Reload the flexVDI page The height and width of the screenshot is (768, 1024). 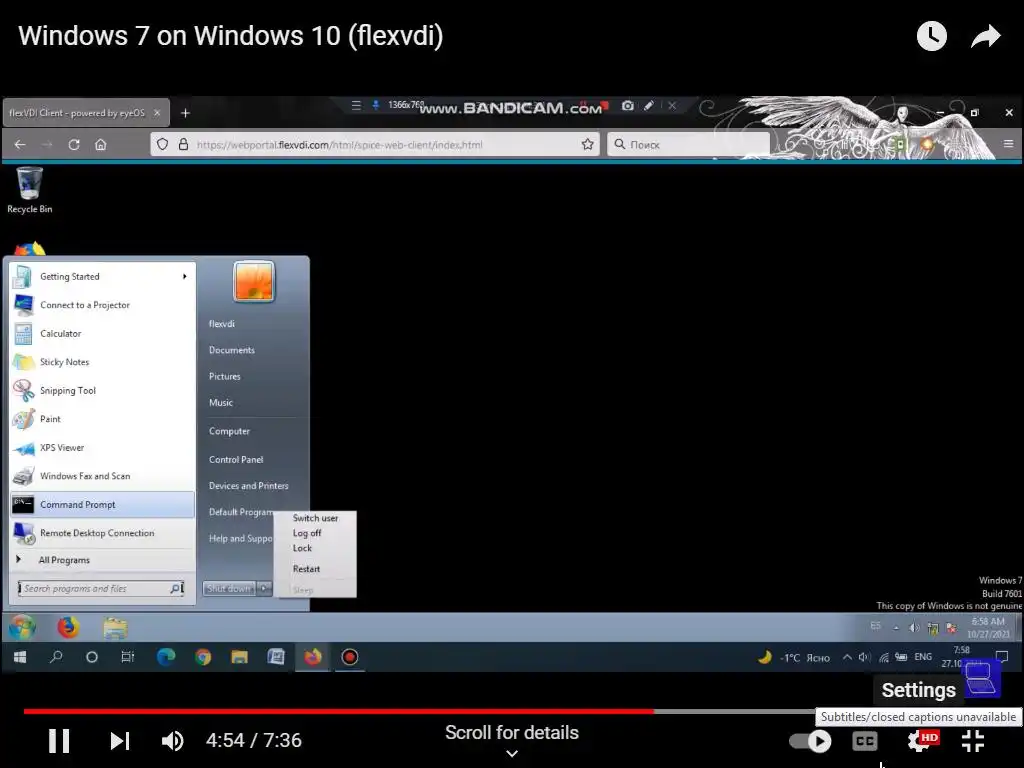74,144
